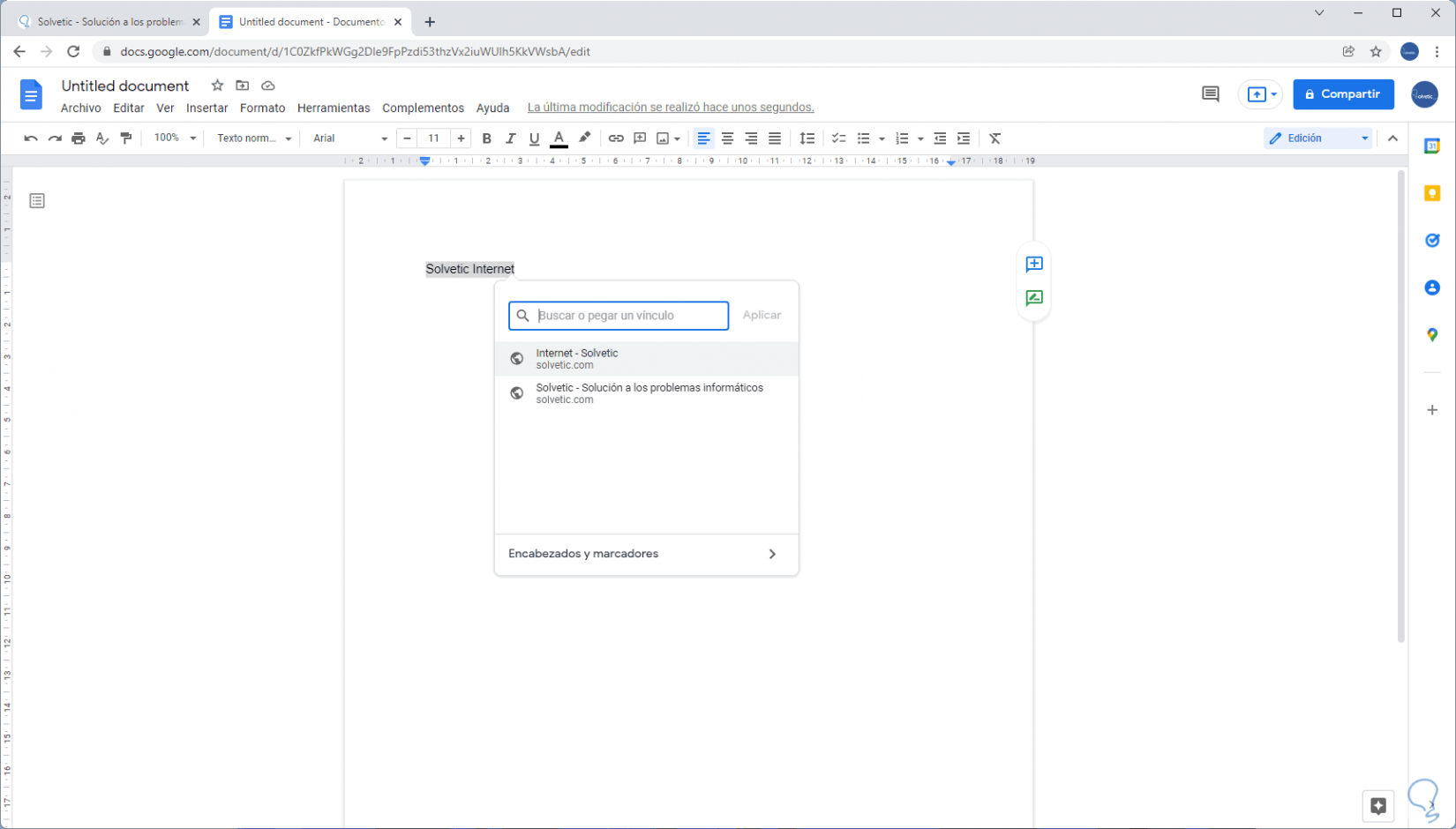Image resolution: width=1456 pixels, height=829 pixels.
Task: Open the zoom level dropdown at 100%
Action: coord(175,138)
